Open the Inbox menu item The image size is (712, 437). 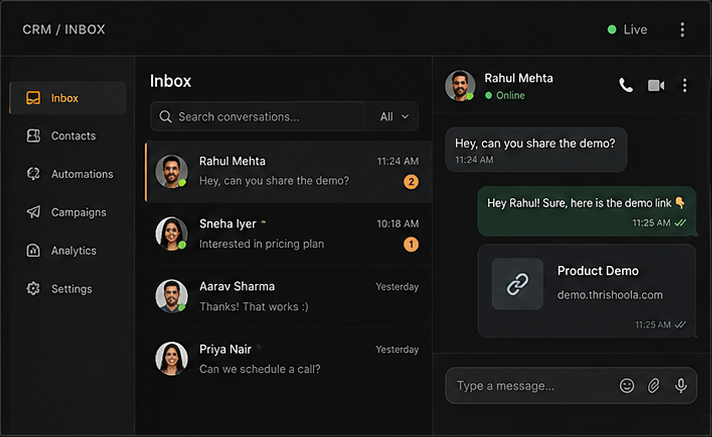point(68,98)
